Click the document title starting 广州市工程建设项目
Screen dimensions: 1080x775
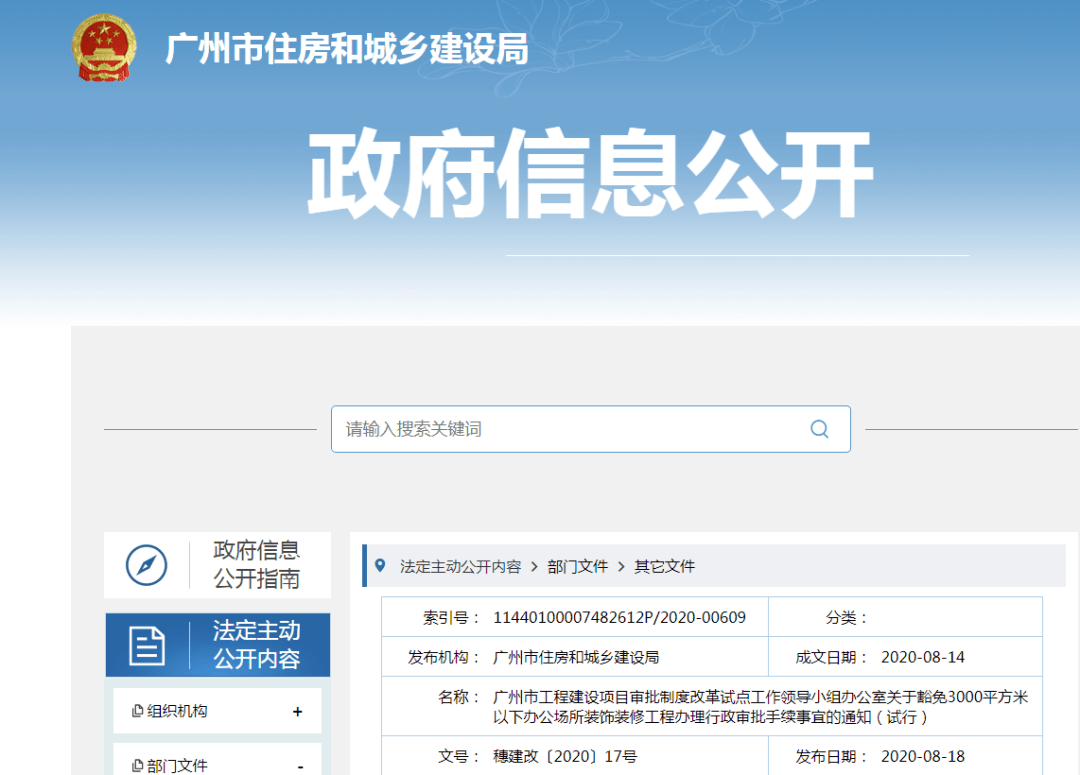(760, 707)
